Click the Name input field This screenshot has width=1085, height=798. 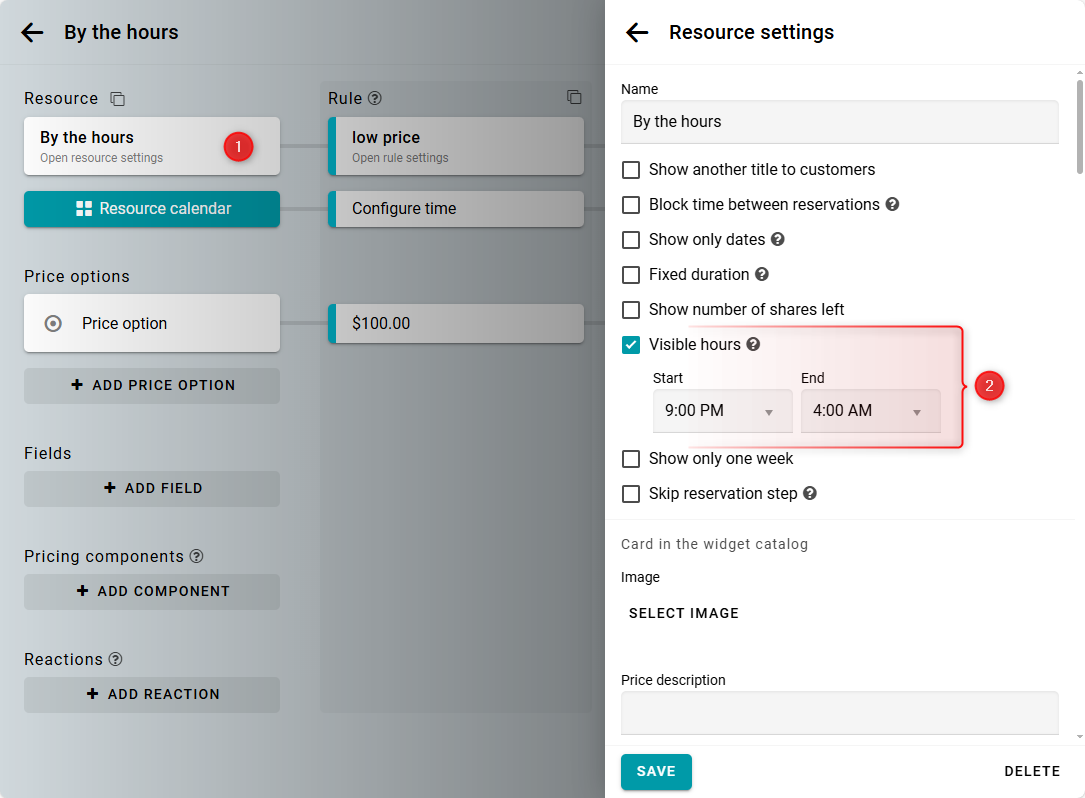(839, 122)
